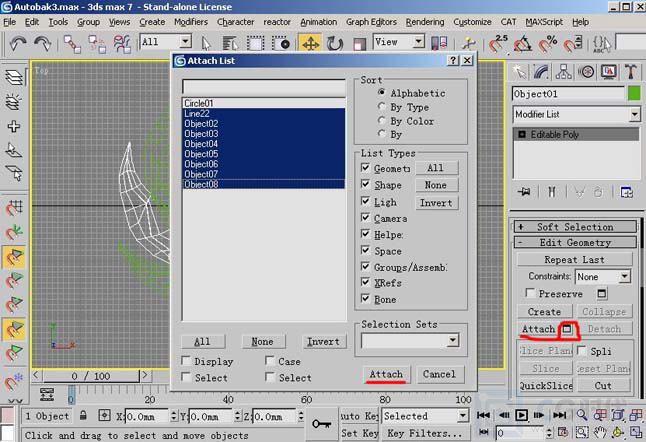Choose the Rectangular Selection Region tool
This screenshot has width=646, height=442.
255,43
